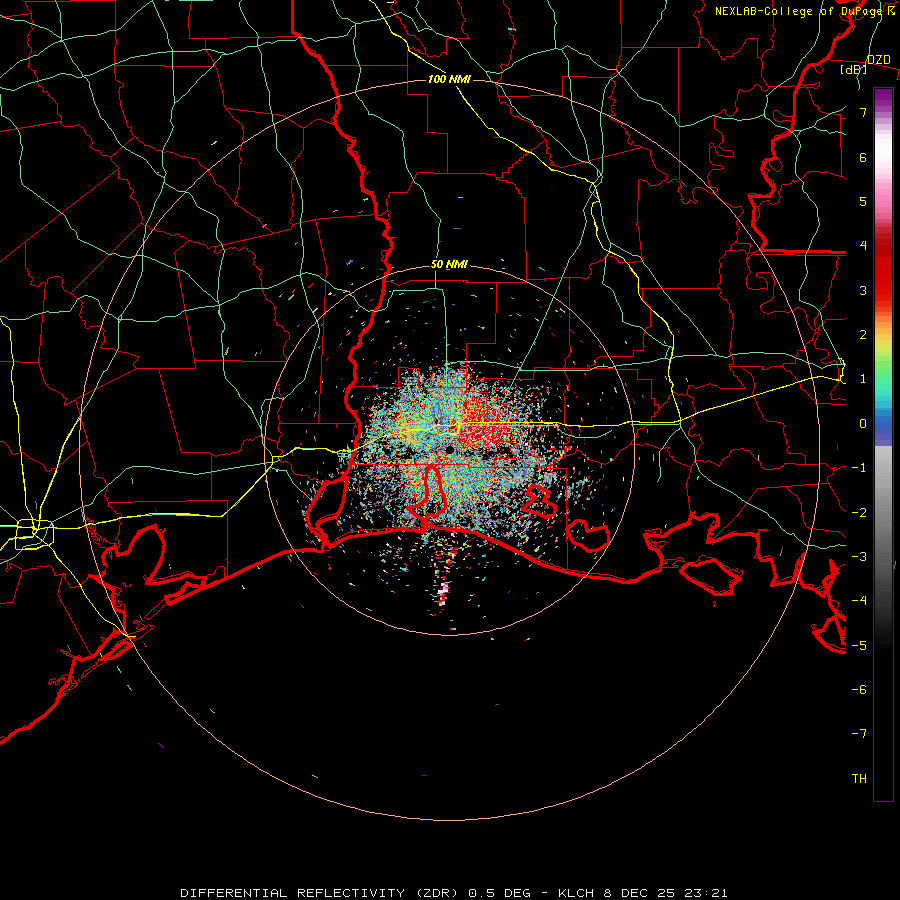This screenshot has width=900, height=900.
Task: Click the "NEXLAB-College of DuPage" credit text
Action: coord(800,11)
